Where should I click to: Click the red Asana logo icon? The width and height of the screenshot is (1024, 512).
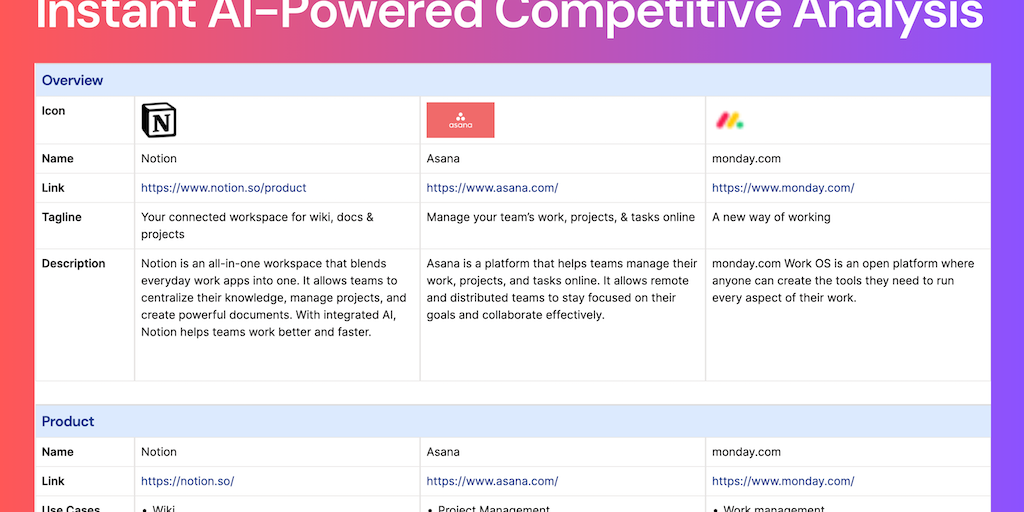460,120
